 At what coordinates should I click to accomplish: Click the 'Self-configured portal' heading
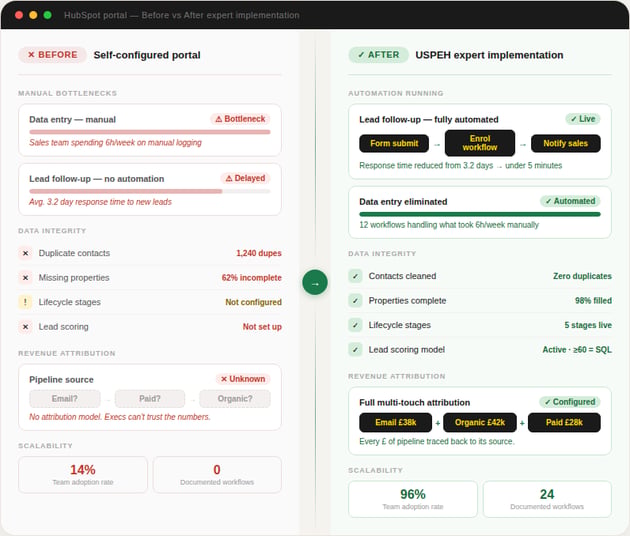coord(147,55)
